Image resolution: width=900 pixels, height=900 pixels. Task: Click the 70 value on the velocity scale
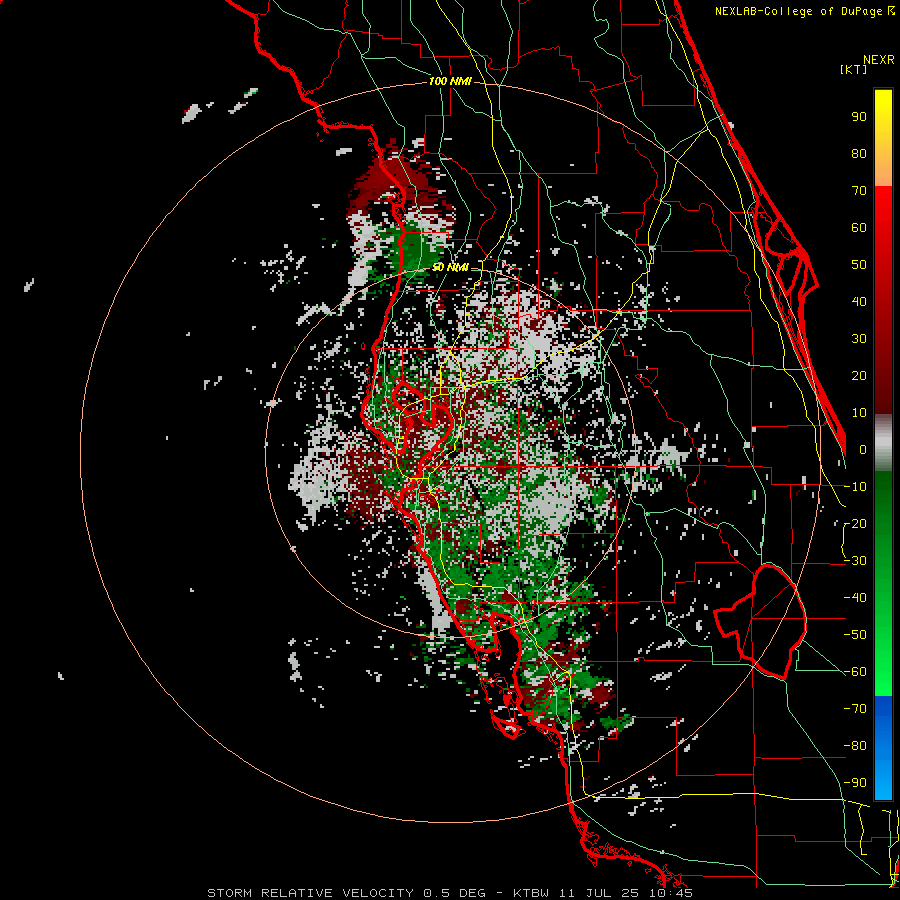coord(859,191)
